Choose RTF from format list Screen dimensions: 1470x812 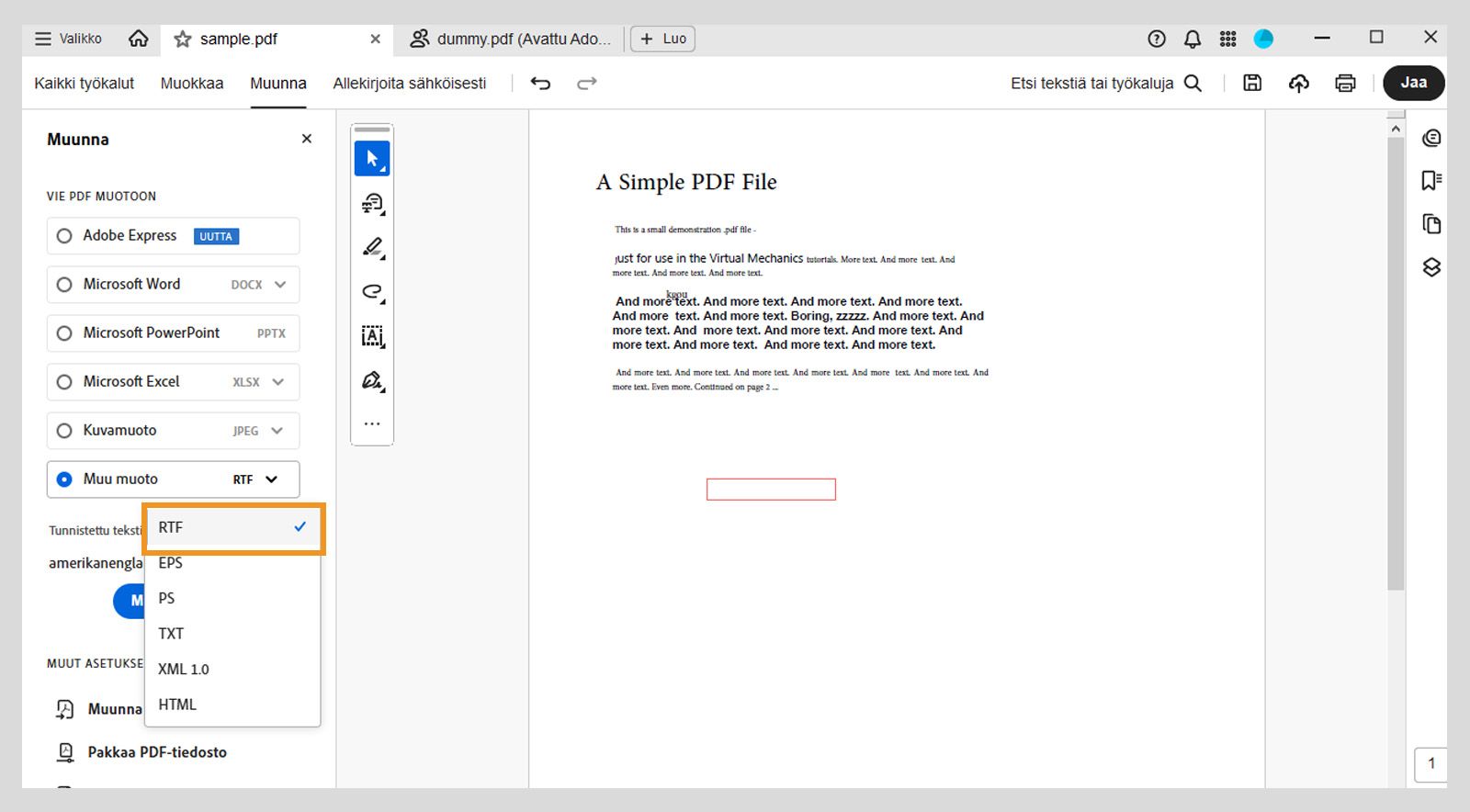[232, 527]
